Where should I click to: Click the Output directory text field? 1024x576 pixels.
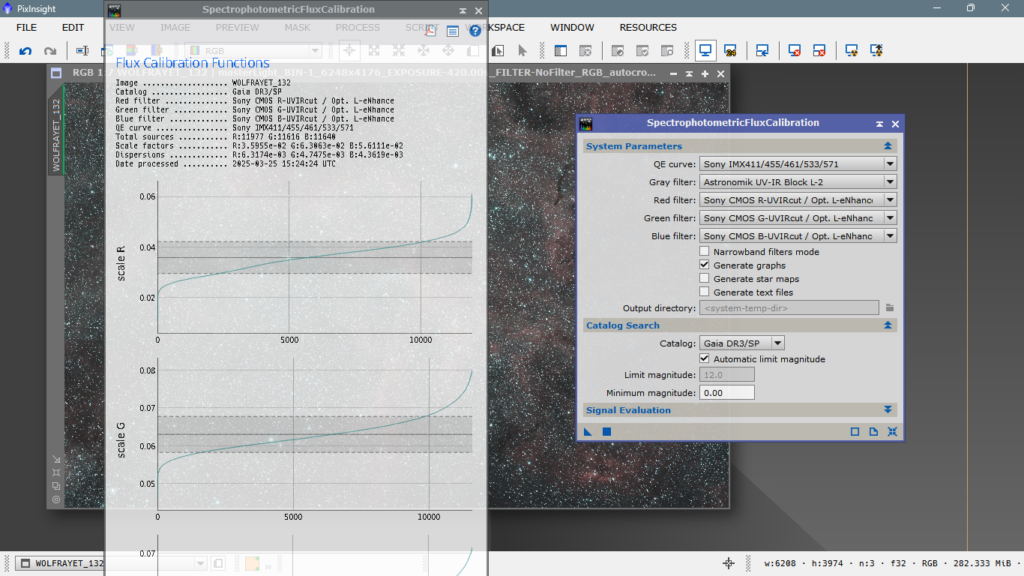point(789,308)
